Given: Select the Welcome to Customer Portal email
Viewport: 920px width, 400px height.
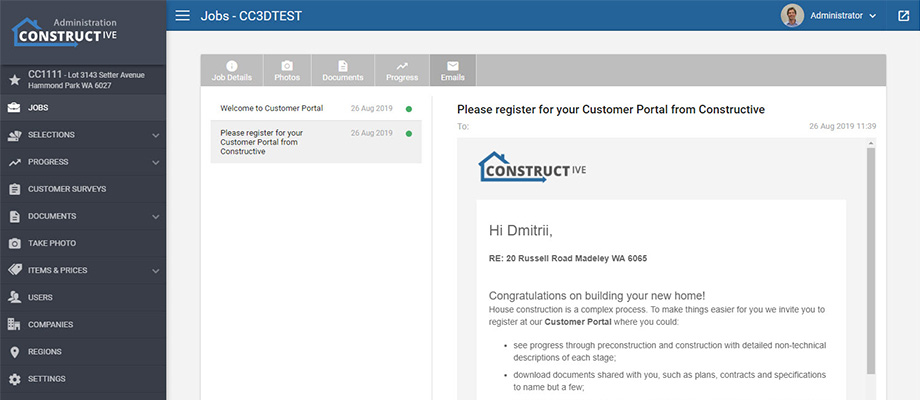Looking at the screenshot, I should point(316,109).
